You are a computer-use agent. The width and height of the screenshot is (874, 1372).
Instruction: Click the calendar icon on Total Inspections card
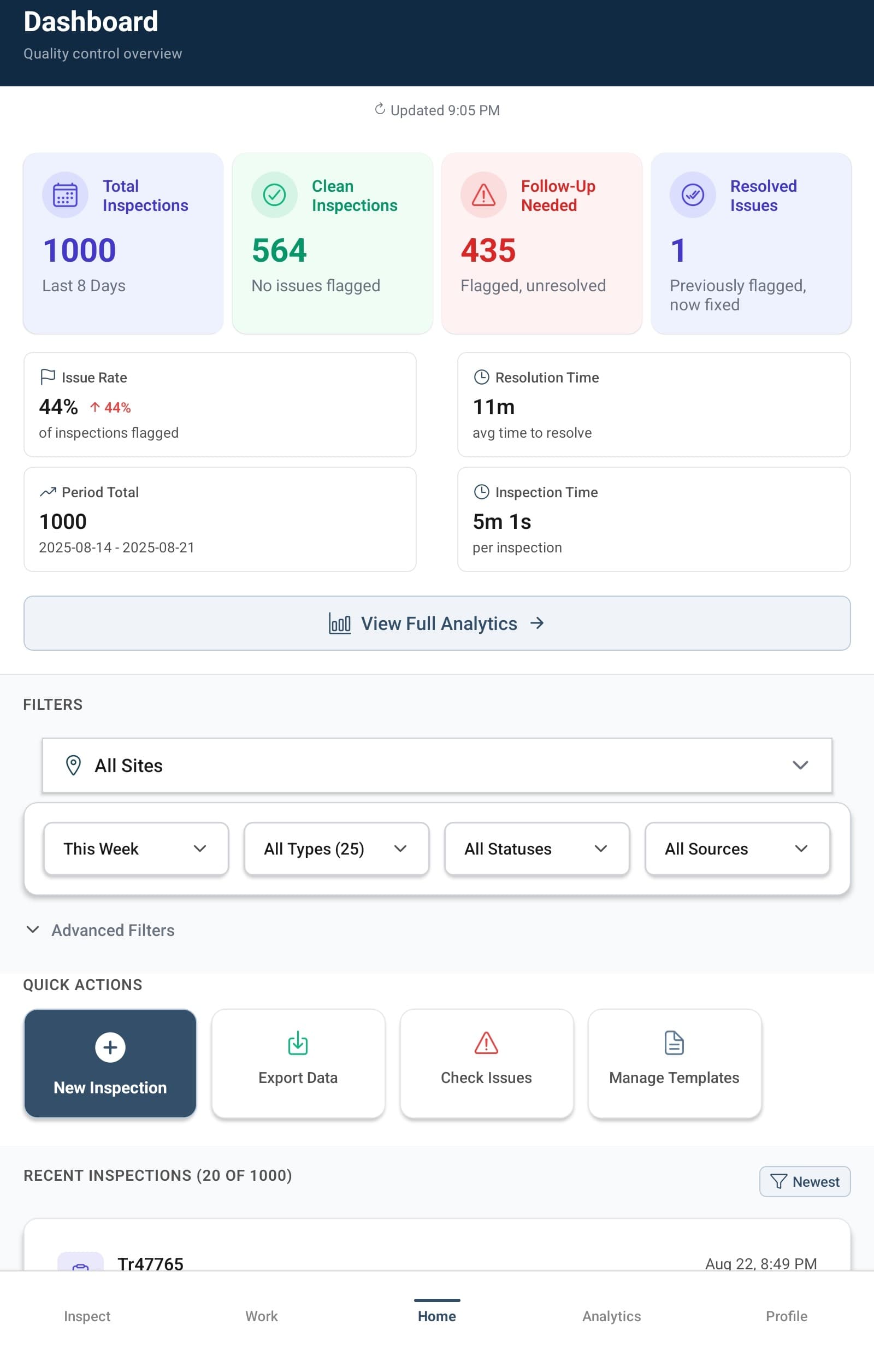point(66,195)
